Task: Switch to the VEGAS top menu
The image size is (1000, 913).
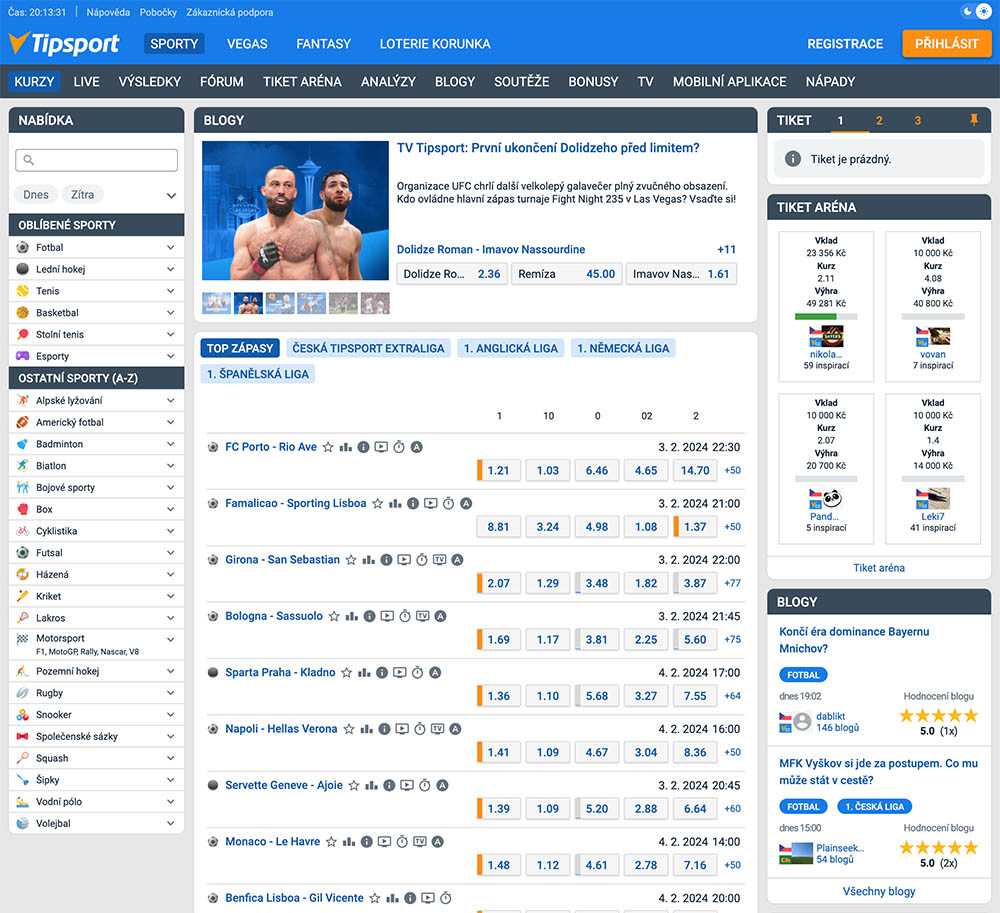Action: (247, 43)
